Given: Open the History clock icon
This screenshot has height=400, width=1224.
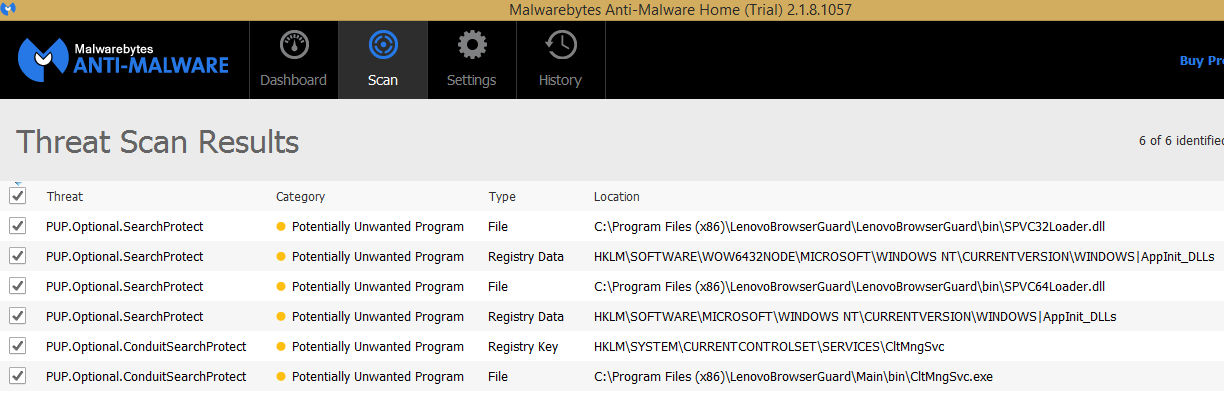Looking at the screenshot, I should pyautogui.click(x=560, y=45).
